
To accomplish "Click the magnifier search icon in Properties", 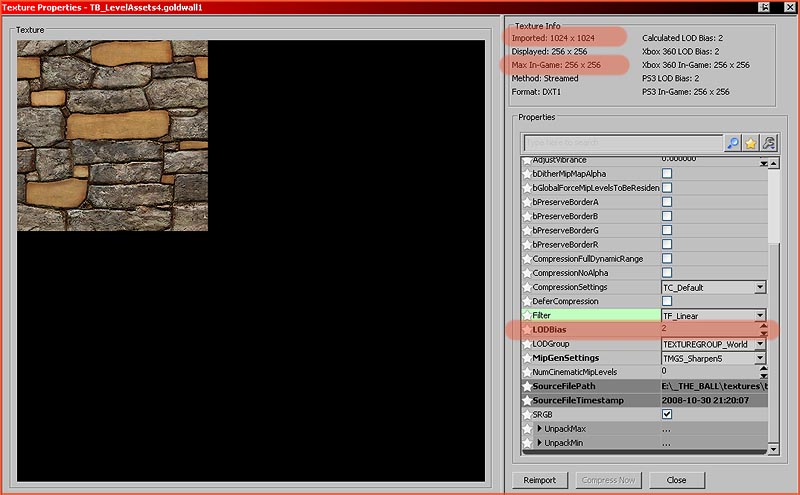I will [x=733, y=143].
